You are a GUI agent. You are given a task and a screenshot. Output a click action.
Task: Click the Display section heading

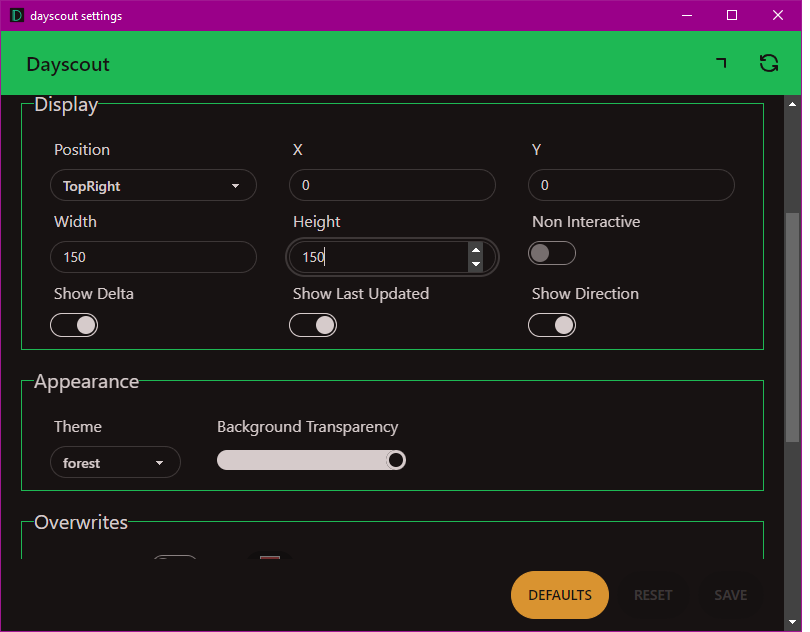pyautogui.click(x=66, y=105)
